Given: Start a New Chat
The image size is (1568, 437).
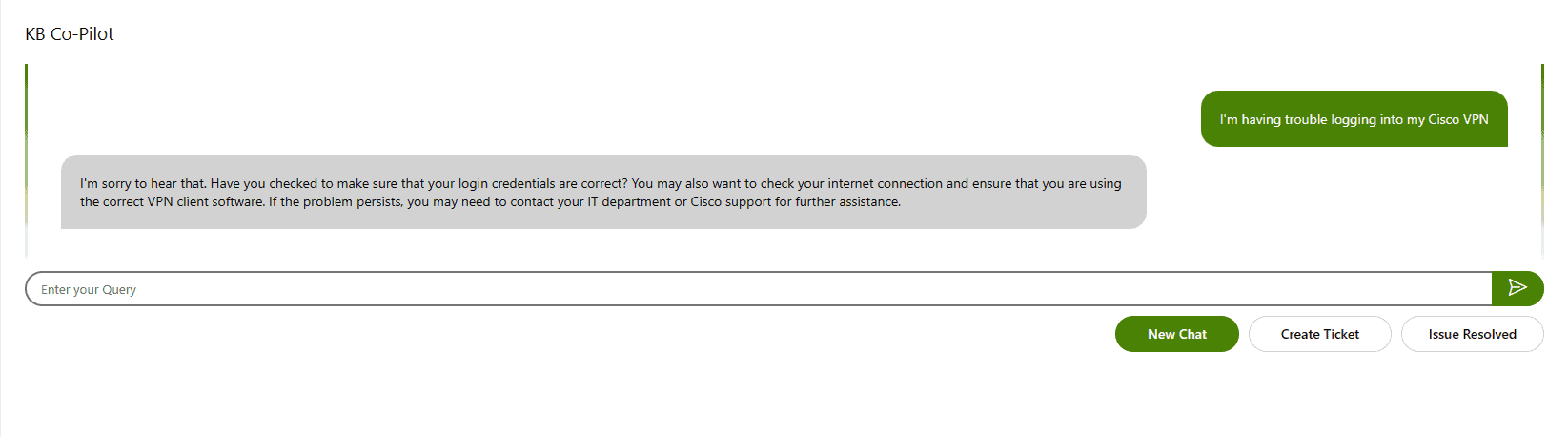Looking at the screenshot, I should (1177, 334).
